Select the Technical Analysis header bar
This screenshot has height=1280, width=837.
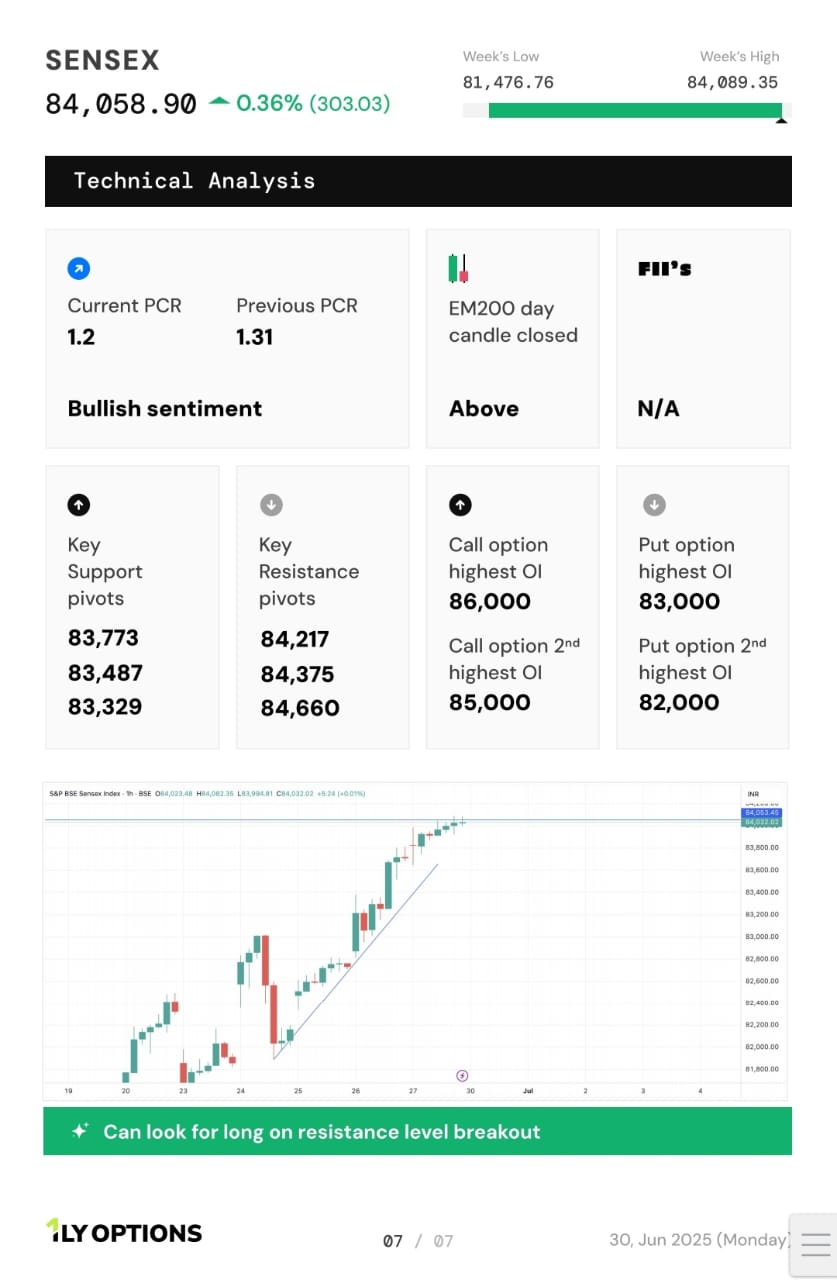[x=418, y=181]
